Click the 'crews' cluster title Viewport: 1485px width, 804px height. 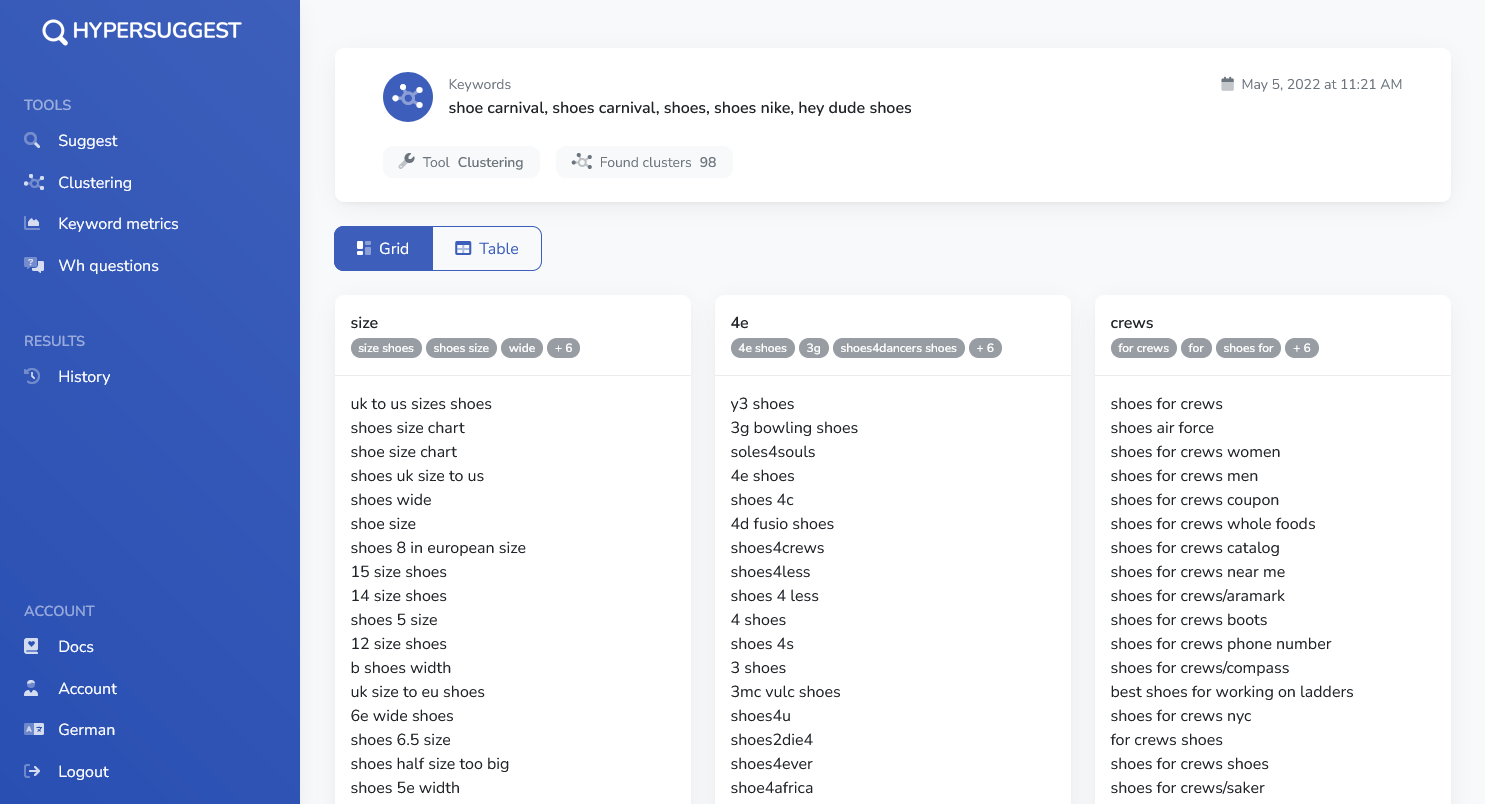[x=1132, y=323]
